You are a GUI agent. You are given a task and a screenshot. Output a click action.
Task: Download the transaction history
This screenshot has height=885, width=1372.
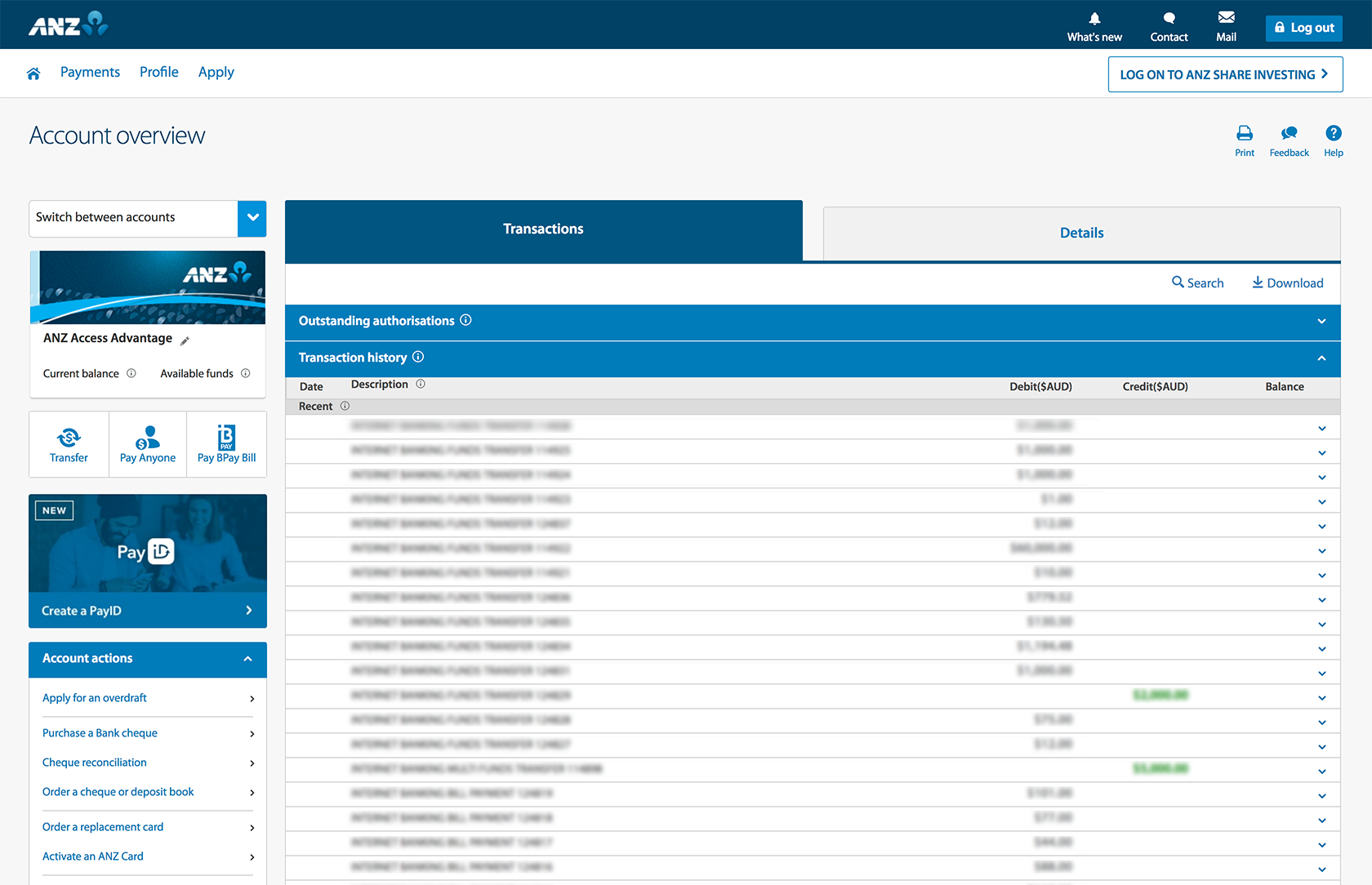1288,282
